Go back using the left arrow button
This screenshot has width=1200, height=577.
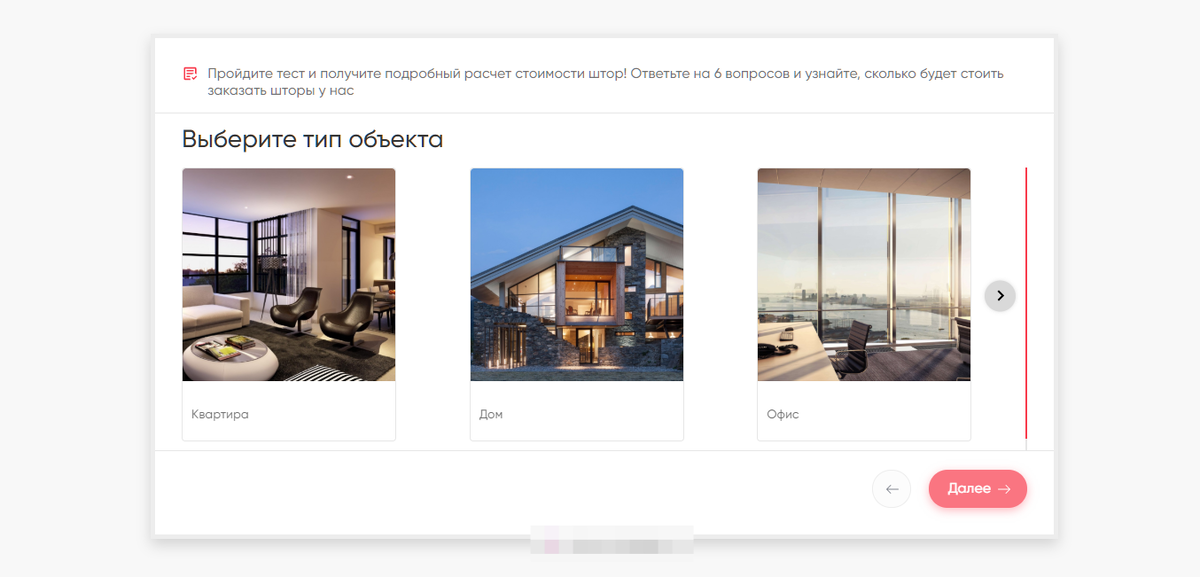tap(892, 489)
